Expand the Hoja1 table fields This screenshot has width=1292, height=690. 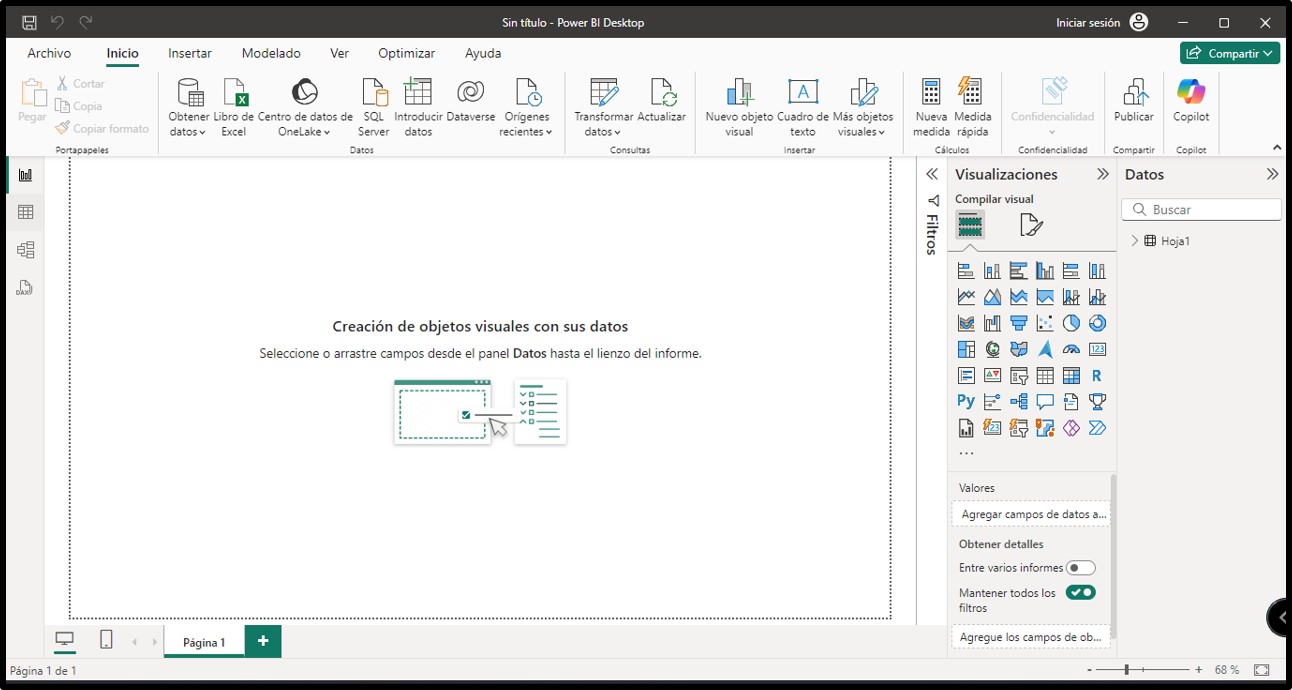point(1135,241)
